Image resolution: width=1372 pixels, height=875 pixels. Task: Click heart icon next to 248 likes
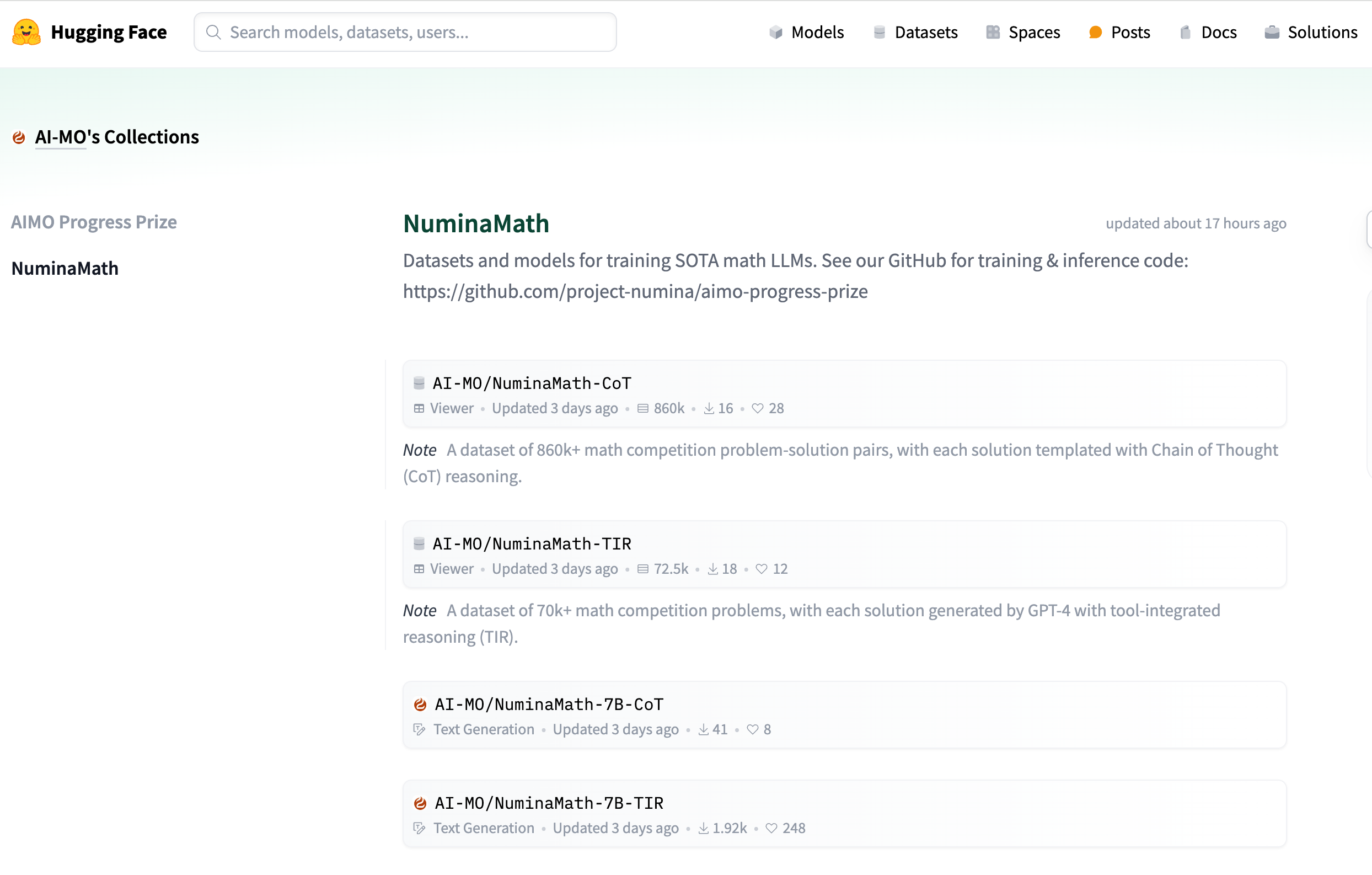point(771,829)
